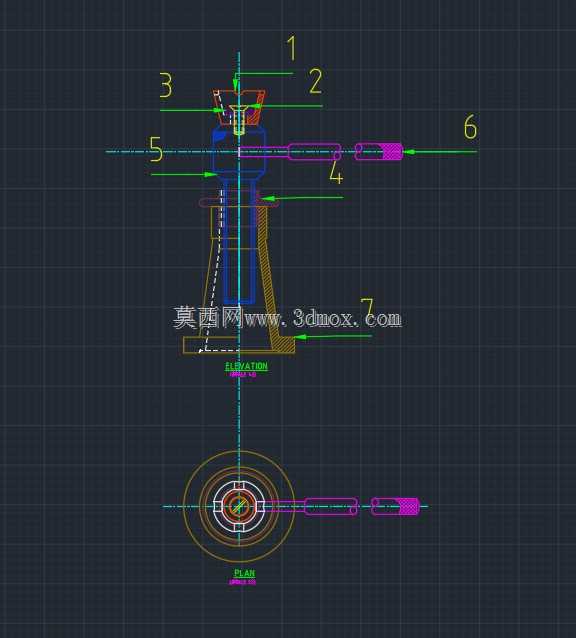Select the green leader line beside label 6
576x638 pixels.
tap(440, 152)
